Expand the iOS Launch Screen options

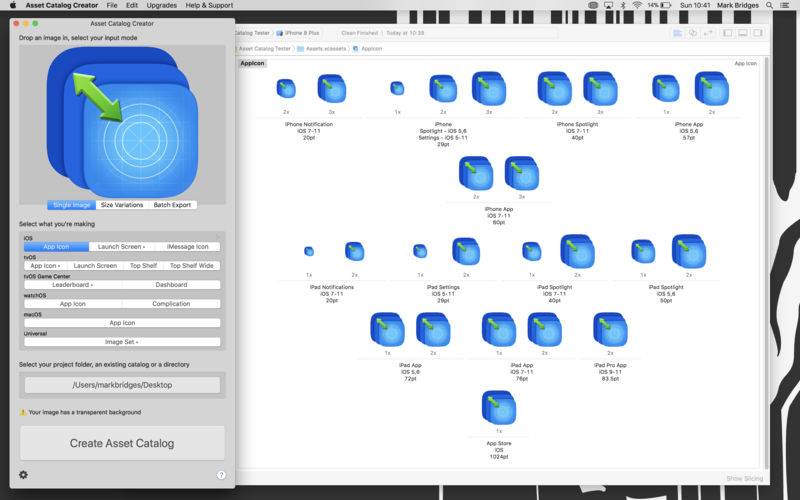coord(121,246)
